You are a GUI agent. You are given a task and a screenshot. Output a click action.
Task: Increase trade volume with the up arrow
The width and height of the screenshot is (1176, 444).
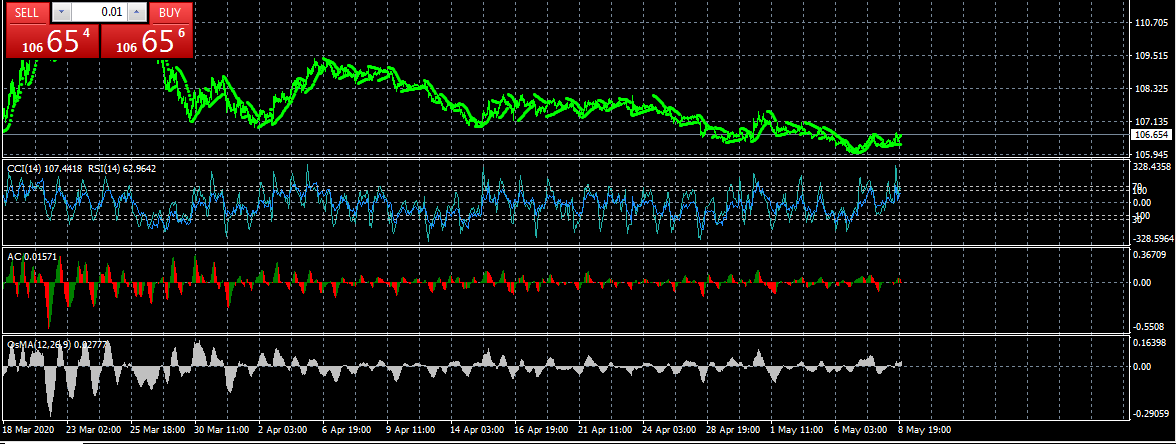[x=136, y=12]
